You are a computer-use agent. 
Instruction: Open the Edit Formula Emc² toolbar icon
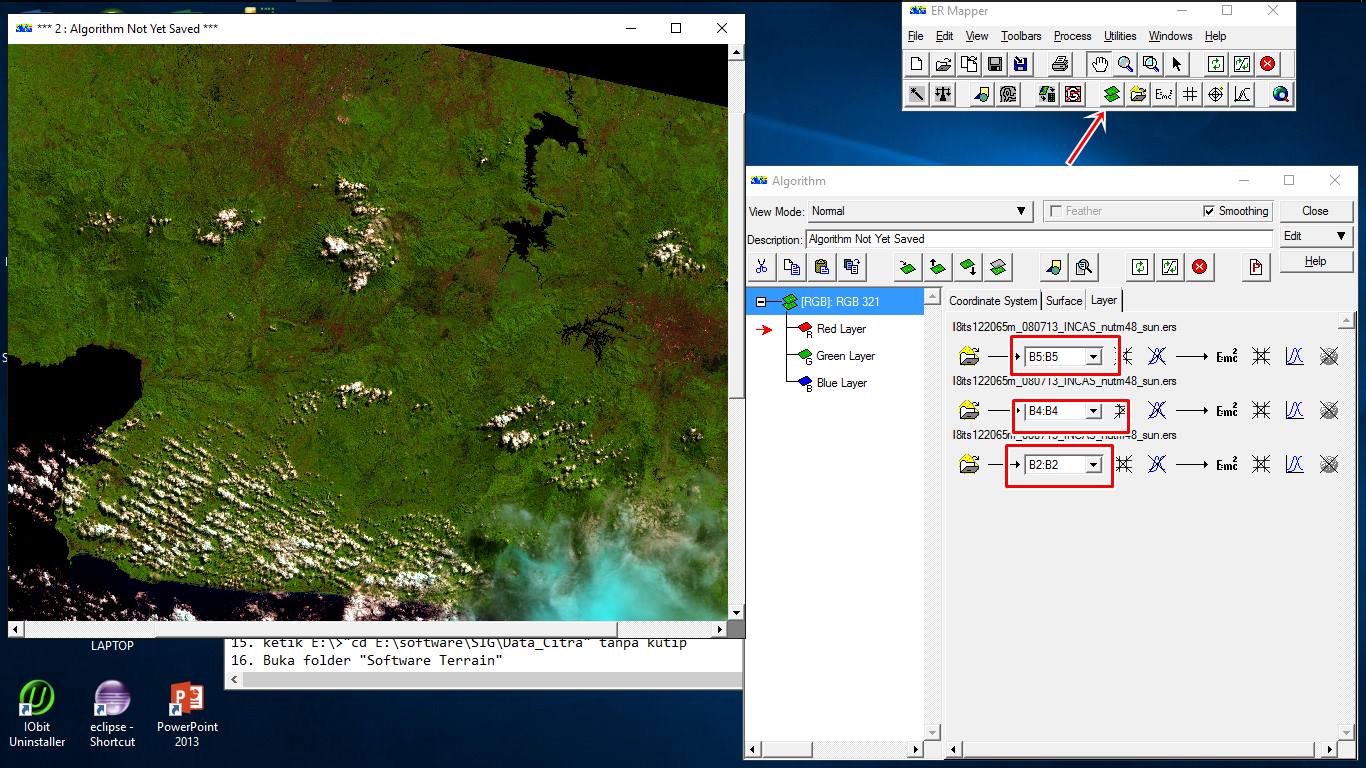pyautogui.click(x=1163, y=94)
